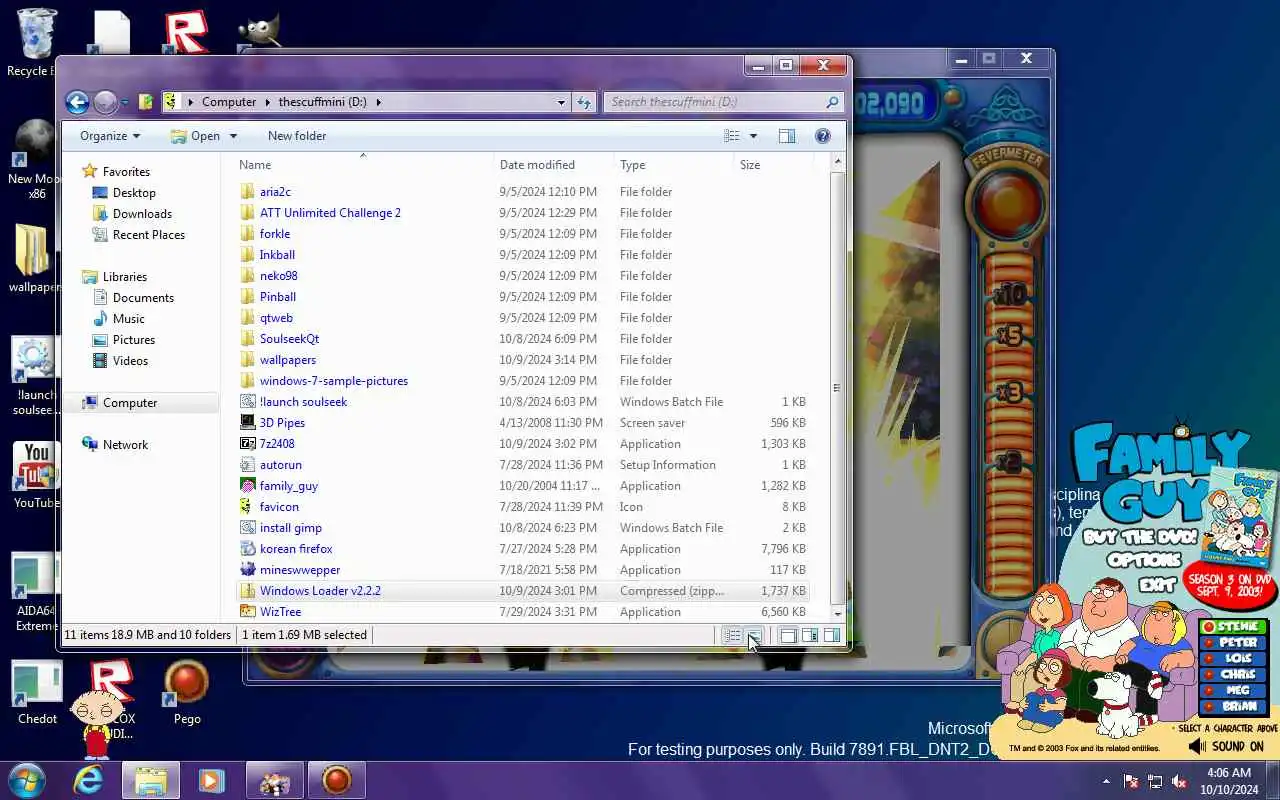
Task: Click the search magnifier icon
Action: pos(832,102)
